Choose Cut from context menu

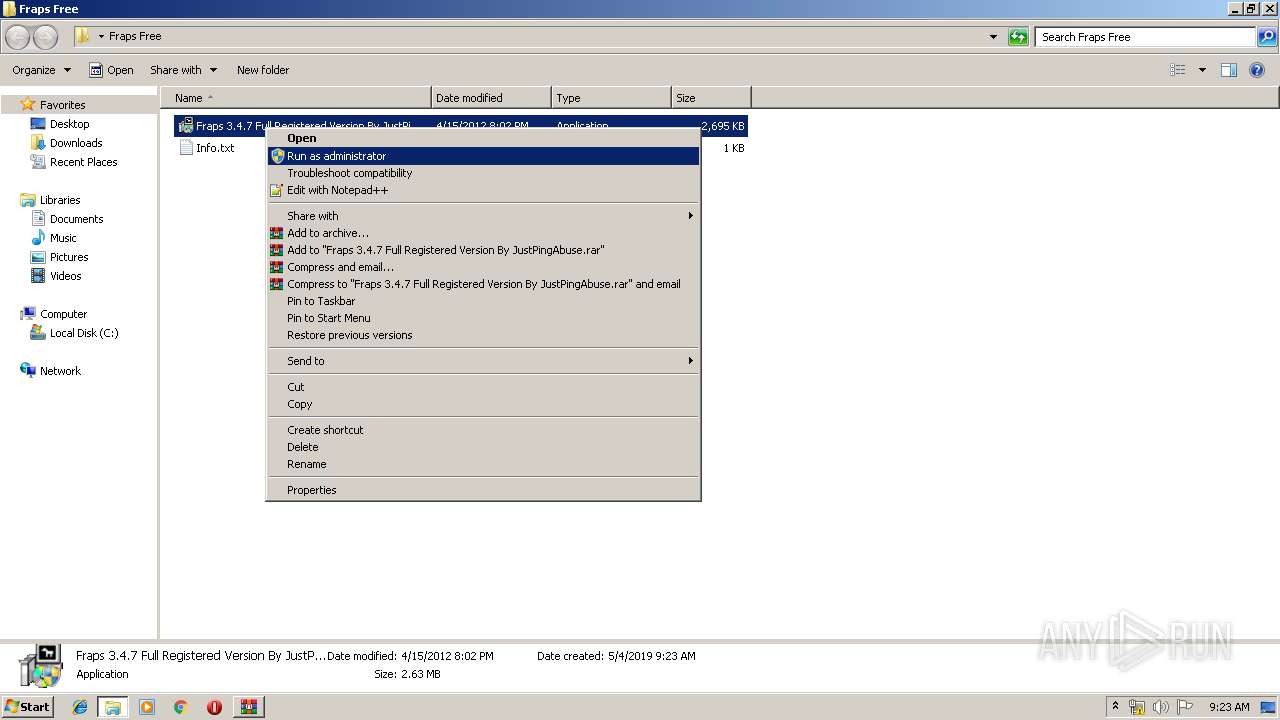tap(483, 387)
